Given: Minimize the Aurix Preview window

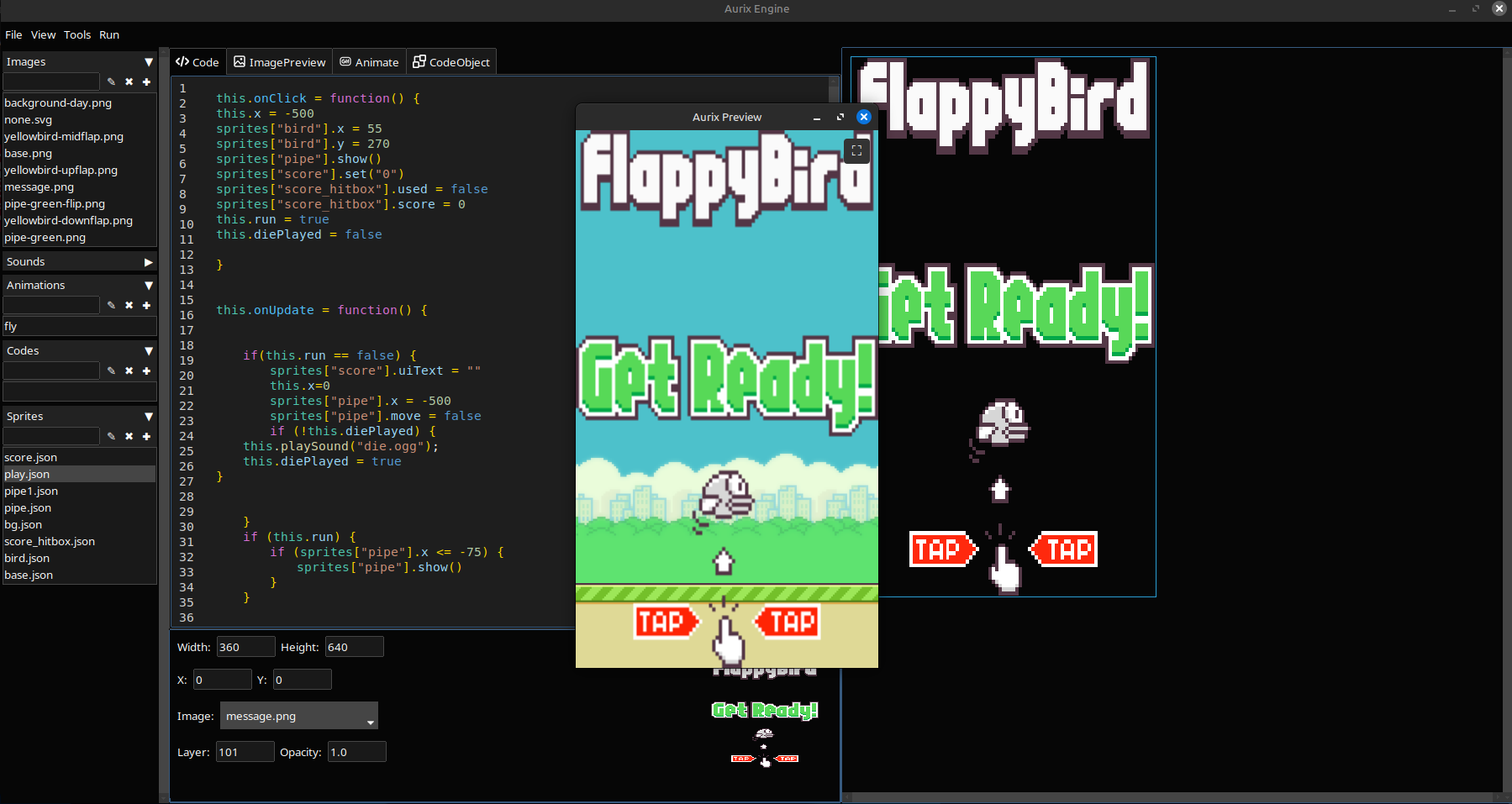Looking at the screenshot, I should (816, 117).
